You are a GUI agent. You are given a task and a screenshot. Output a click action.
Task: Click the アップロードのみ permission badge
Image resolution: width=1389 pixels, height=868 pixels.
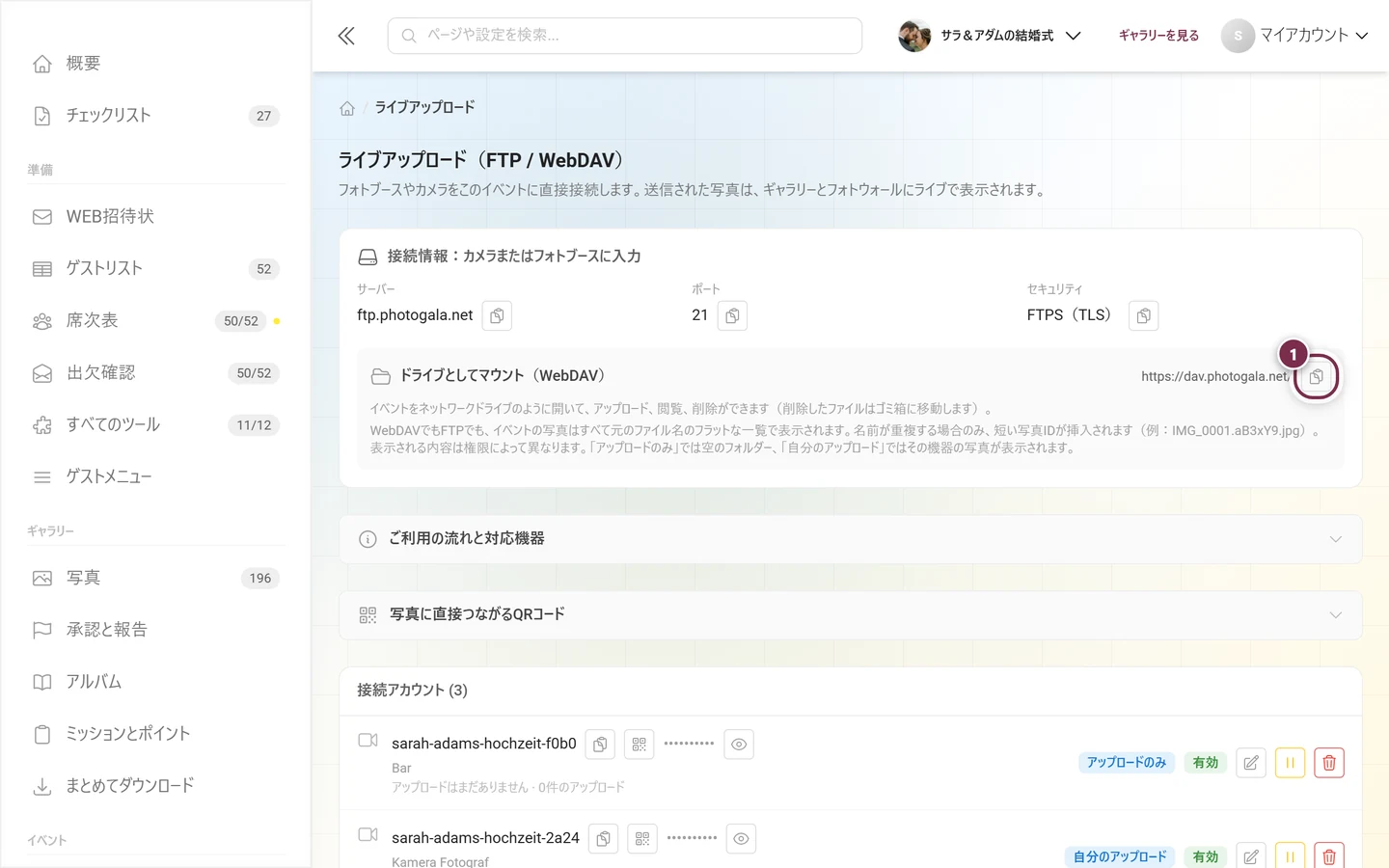tap(1127, 763)
